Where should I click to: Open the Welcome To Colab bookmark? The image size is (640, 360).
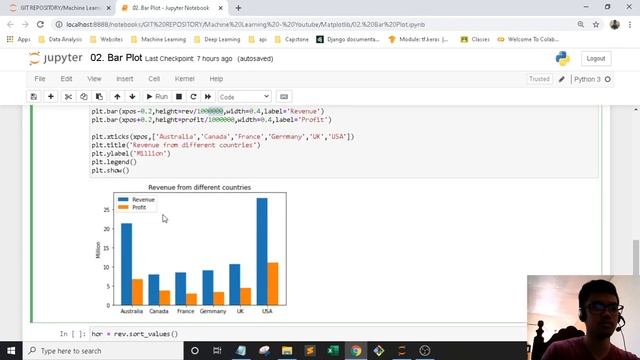(528, 39)
